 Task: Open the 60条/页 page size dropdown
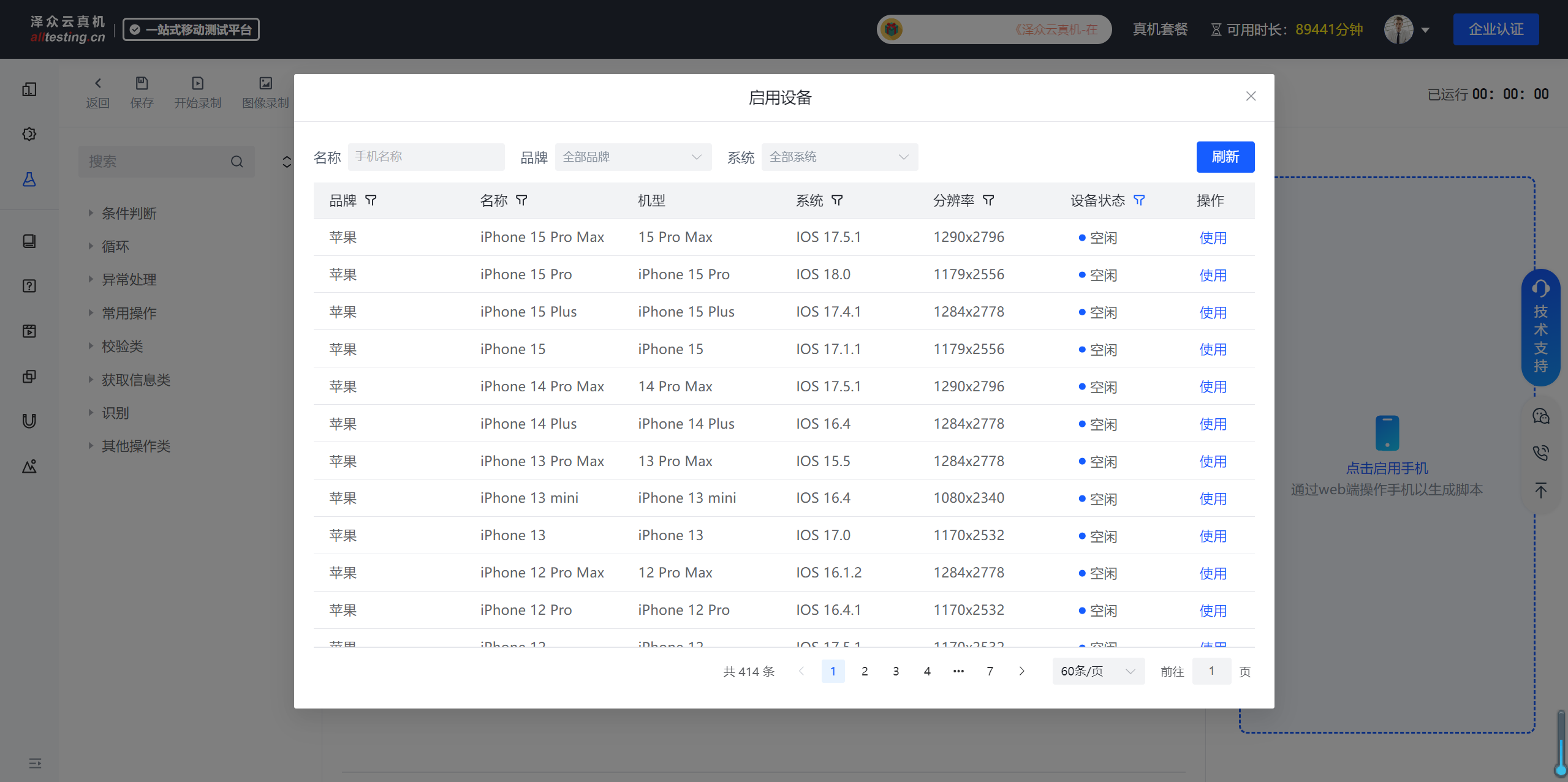1098,671
